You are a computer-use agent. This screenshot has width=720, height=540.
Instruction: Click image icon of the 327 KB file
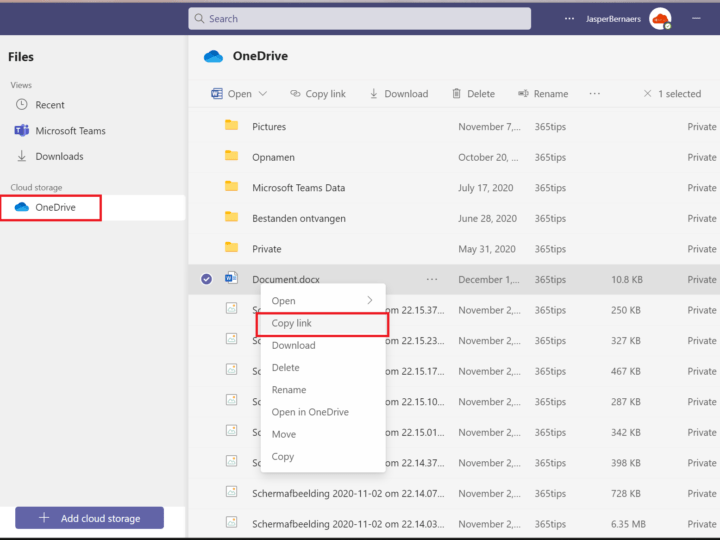click(x=231, y=339)
